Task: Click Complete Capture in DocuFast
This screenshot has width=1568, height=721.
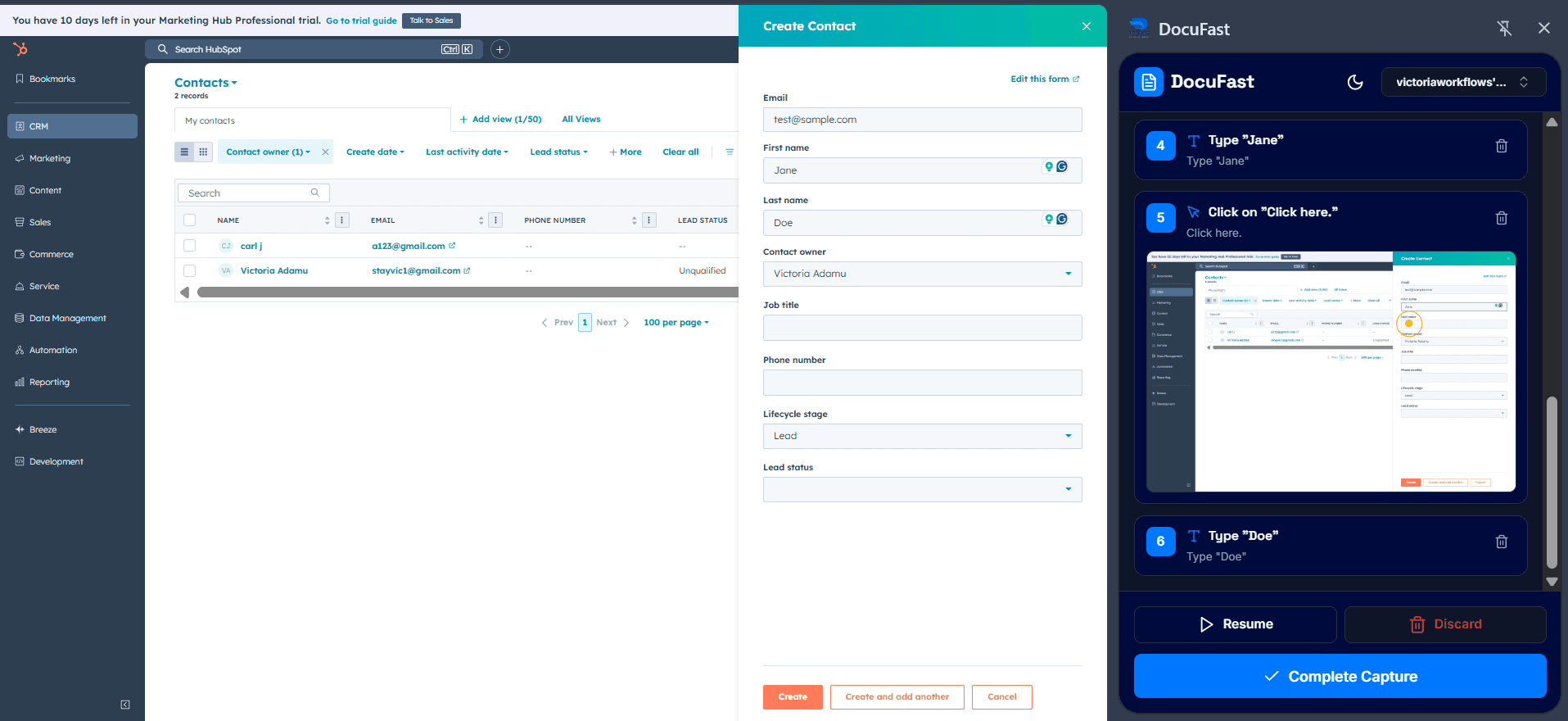Action: pyautogui.click(x=1340, y=676)
